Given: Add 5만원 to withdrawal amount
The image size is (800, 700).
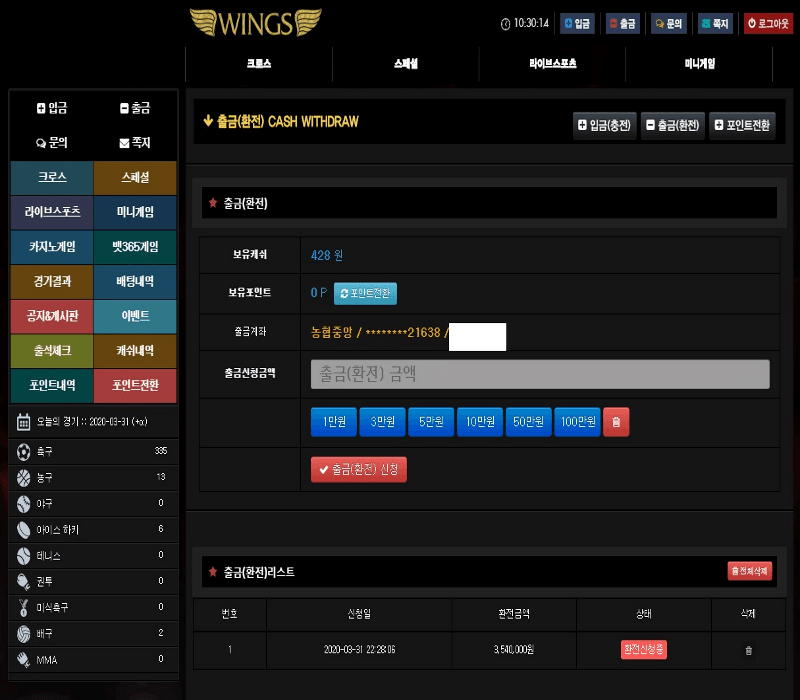Looking at the screenshot, I should [431, 422].
